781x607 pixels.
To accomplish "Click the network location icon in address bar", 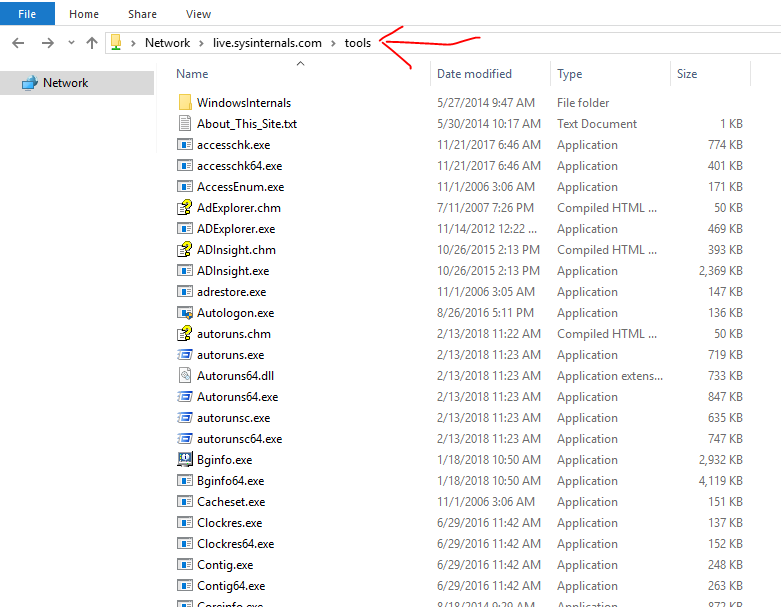I will (x=116, y=42).
